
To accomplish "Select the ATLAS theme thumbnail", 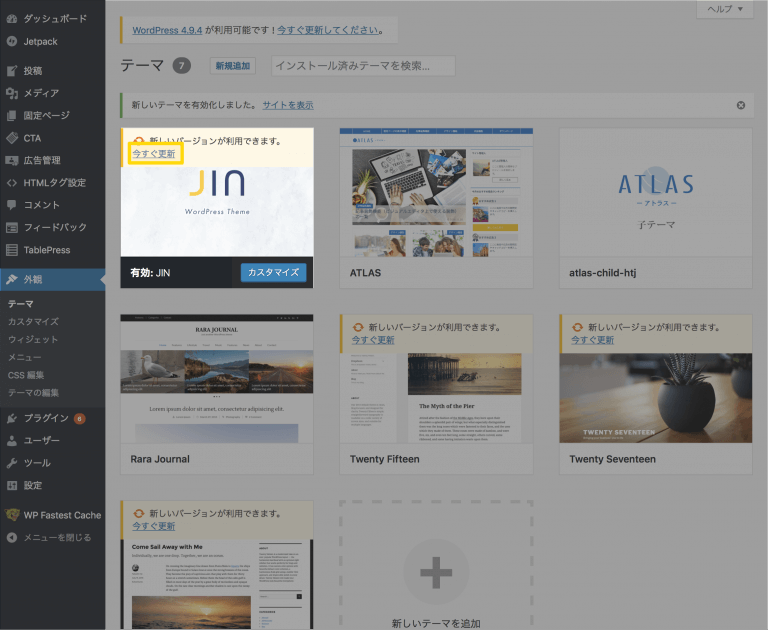I will (x=436, y=193).
